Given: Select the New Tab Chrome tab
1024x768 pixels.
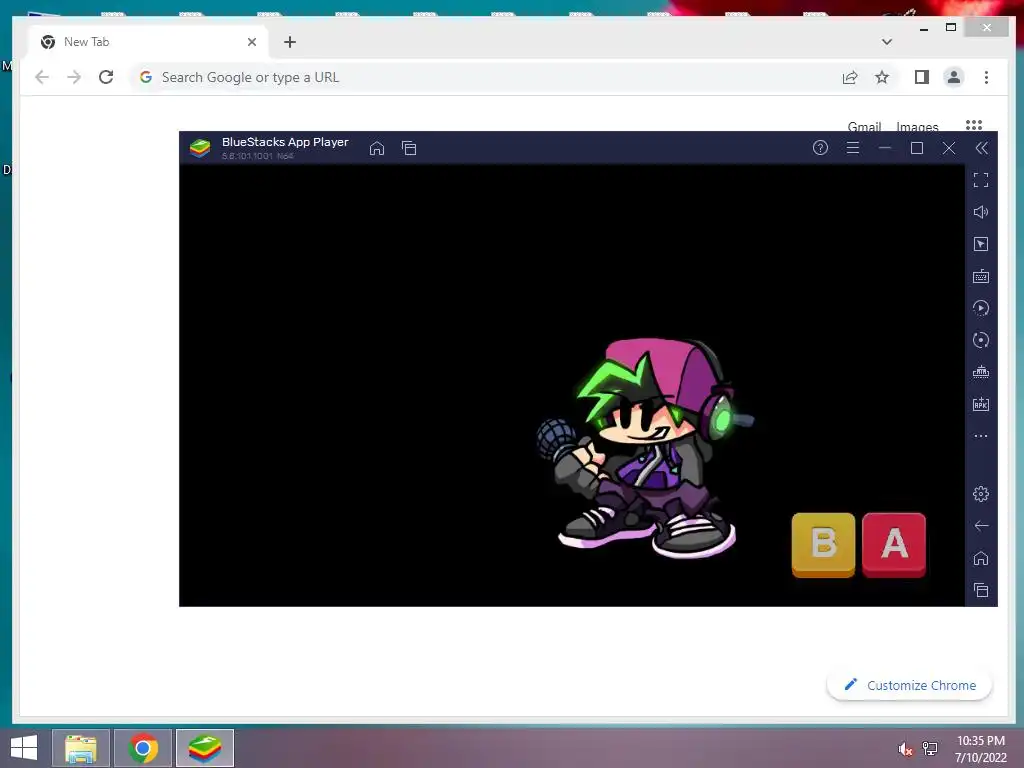Looking at the screenshot, I should (147, 42).
